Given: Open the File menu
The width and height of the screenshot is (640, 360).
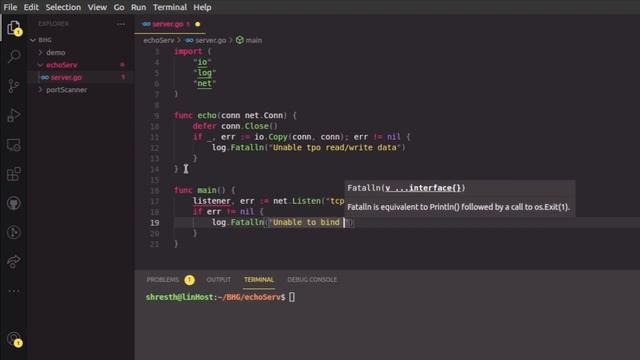Looking at the screenshot, I should coord(10,7).
